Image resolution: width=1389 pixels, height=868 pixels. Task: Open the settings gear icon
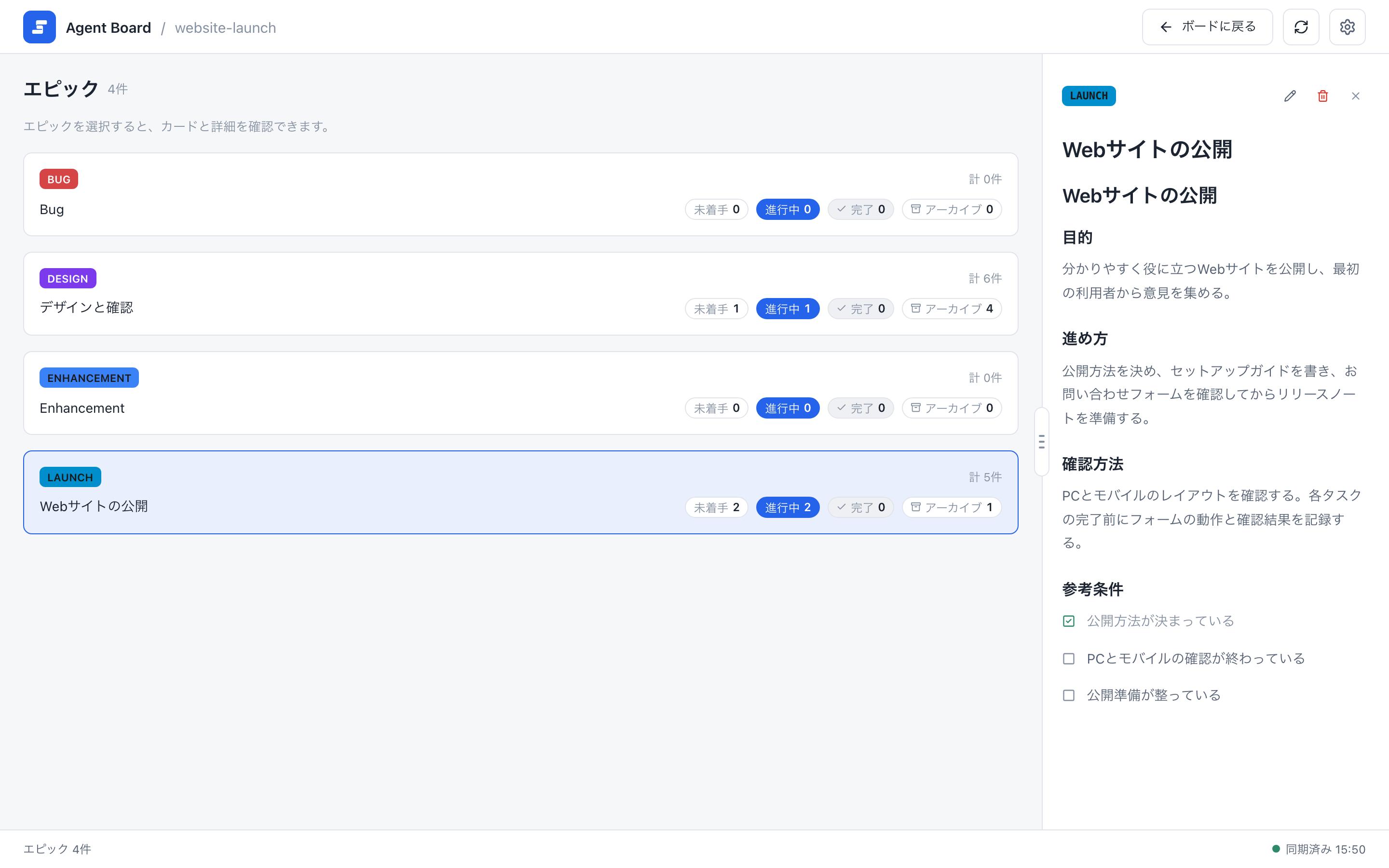coord(1347,27)
